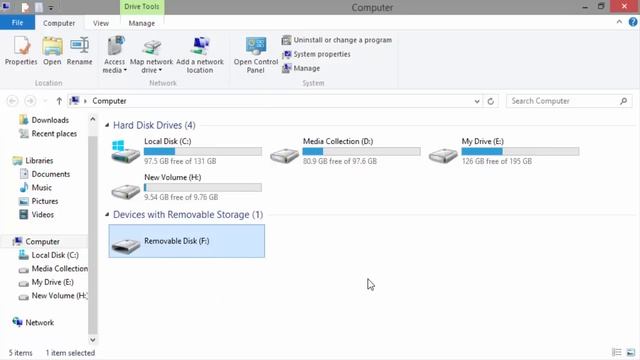Minimize the ribbon with chevron
640x360 pixels.
pos(619,22)
